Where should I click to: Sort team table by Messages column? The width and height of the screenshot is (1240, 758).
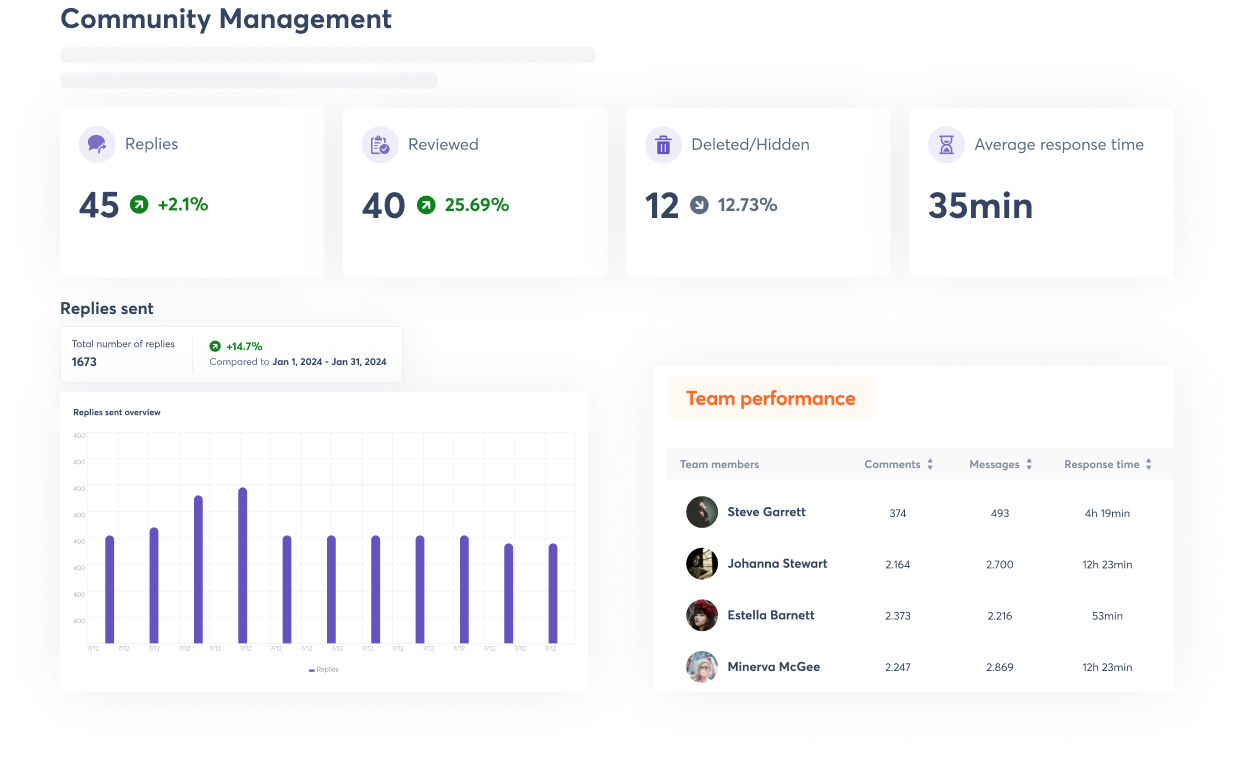[1029, 465]
